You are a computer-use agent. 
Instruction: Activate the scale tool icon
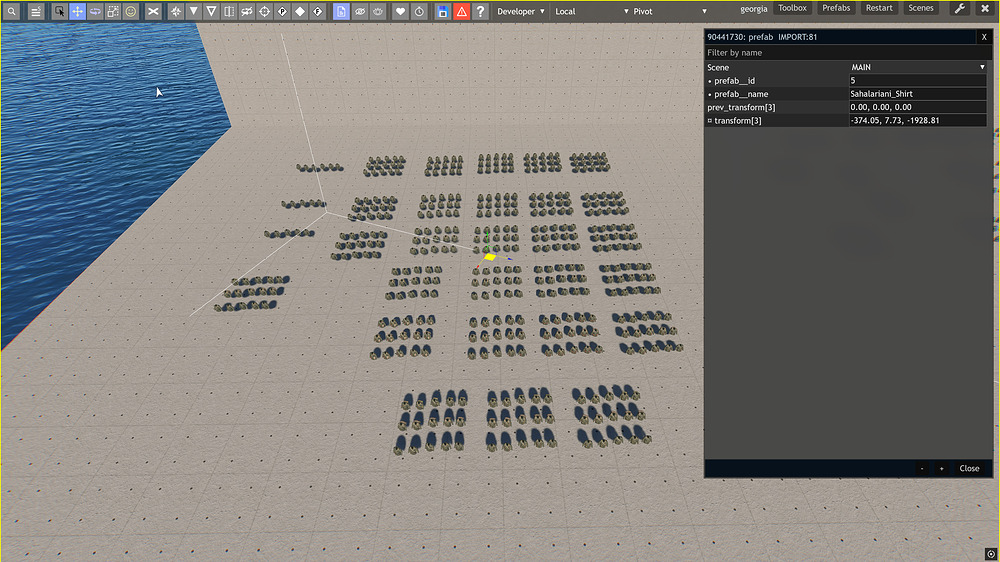coord(113,11)
